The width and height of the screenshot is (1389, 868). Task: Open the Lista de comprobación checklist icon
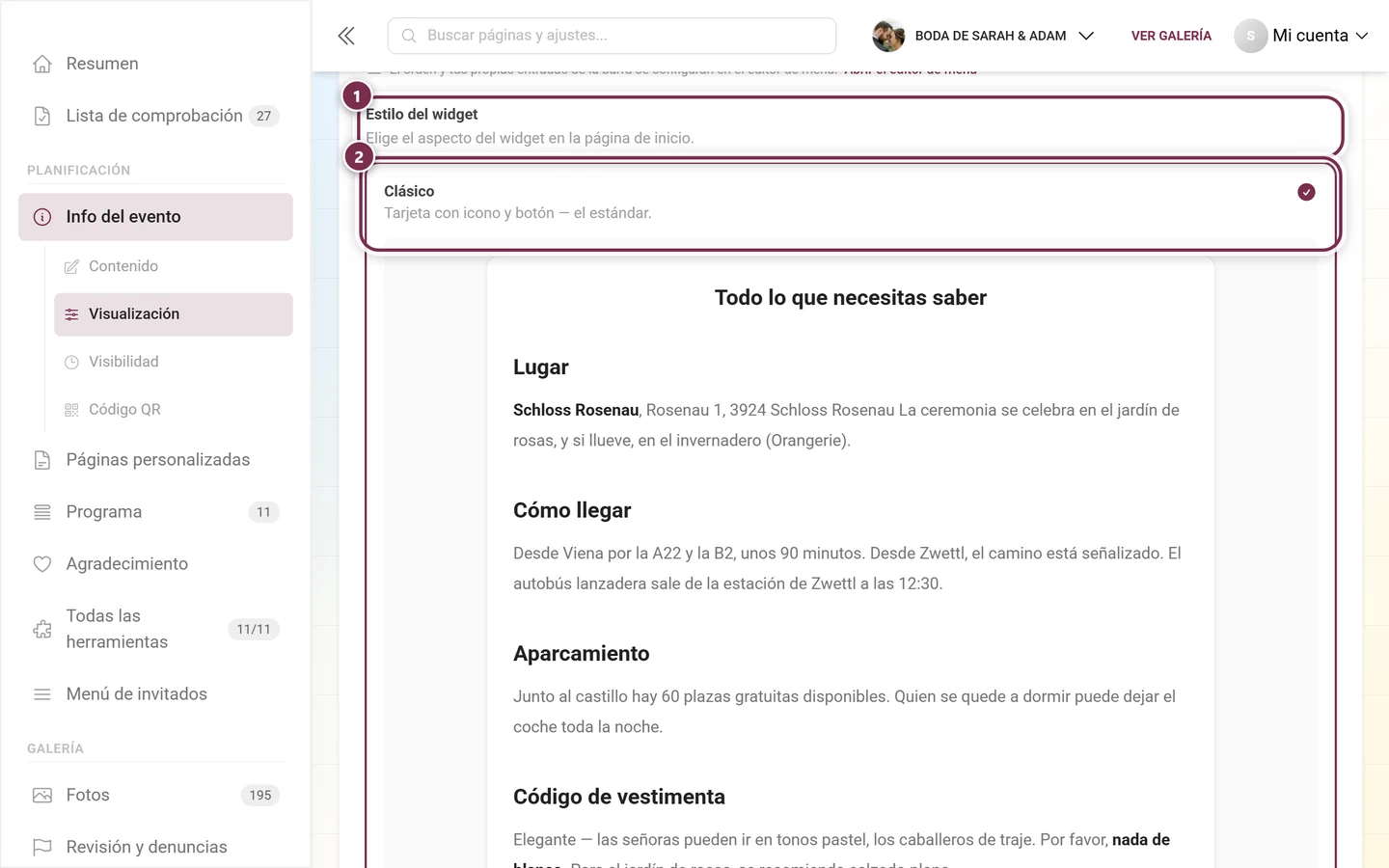[42, 116]
